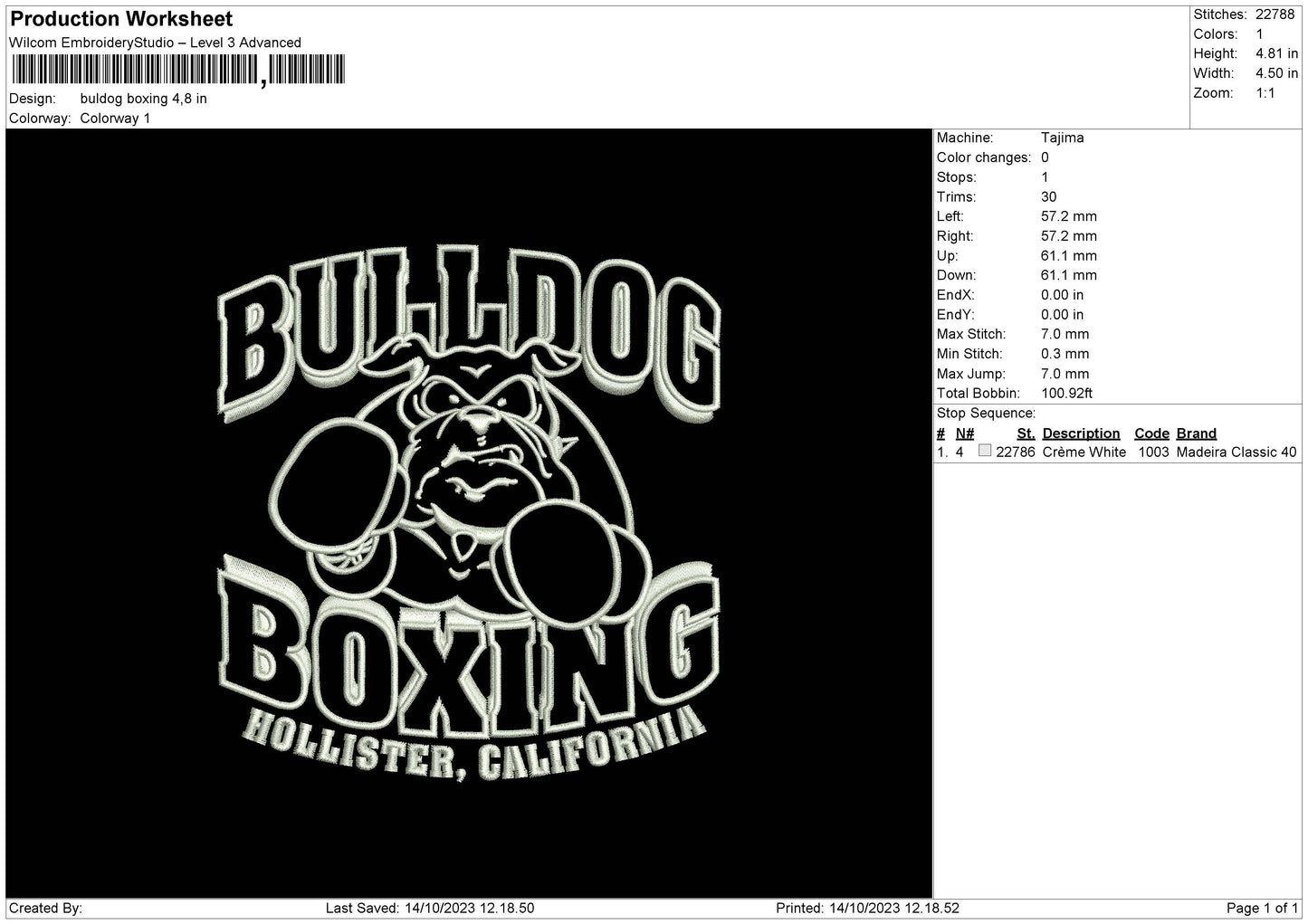
Task: Select the EndY value '0.00 in'
Action: pos(1062,315)
